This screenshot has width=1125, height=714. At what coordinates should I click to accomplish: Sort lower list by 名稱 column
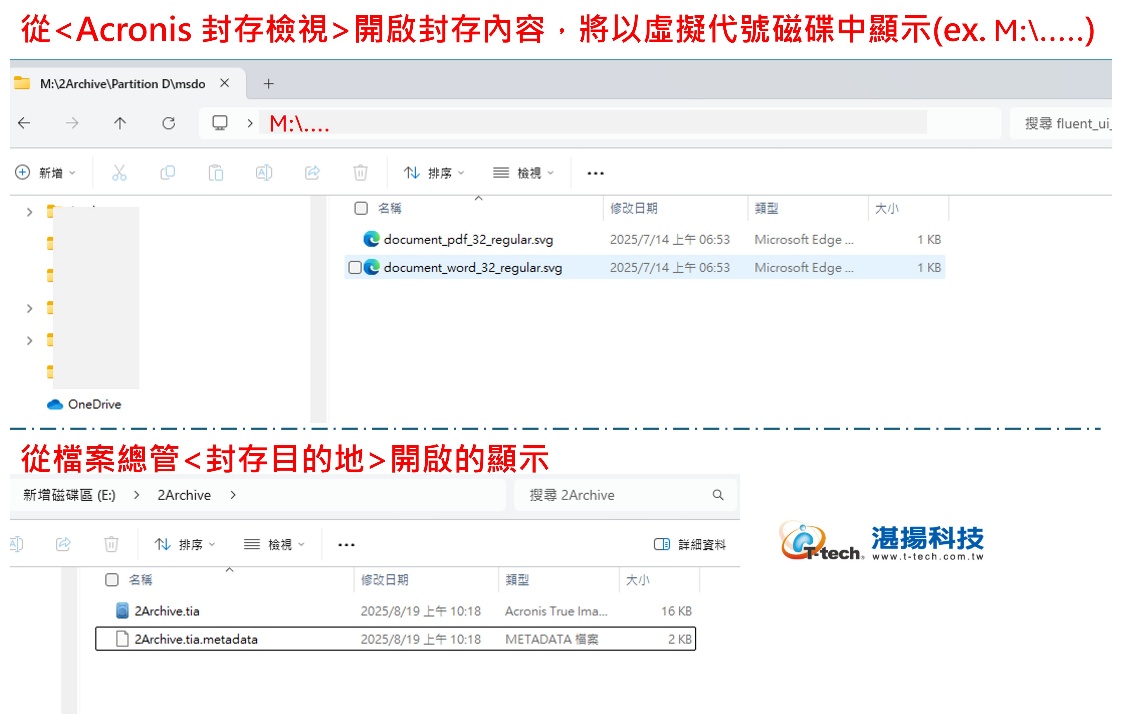141,580
